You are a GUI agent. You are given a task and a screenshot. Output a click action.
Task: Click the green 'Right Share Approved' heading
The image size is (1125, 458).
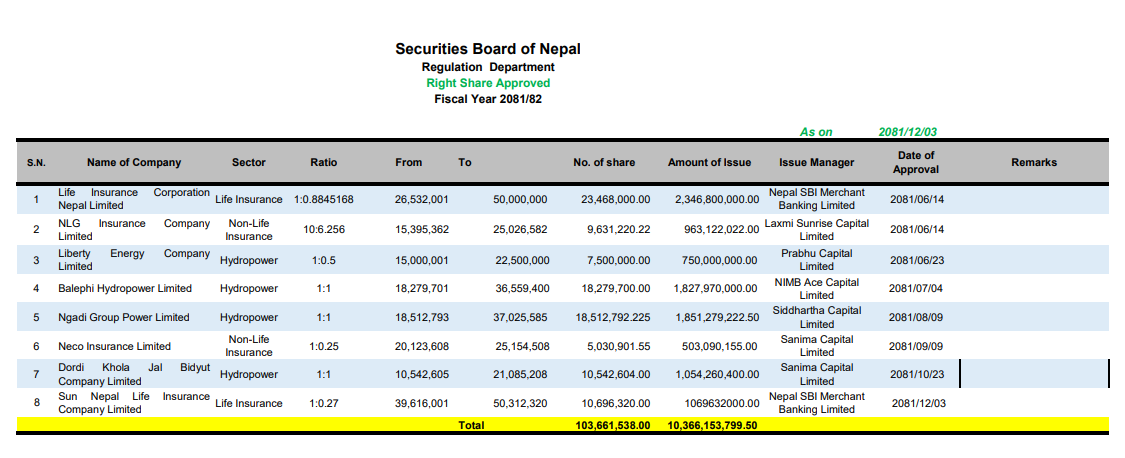488,83
